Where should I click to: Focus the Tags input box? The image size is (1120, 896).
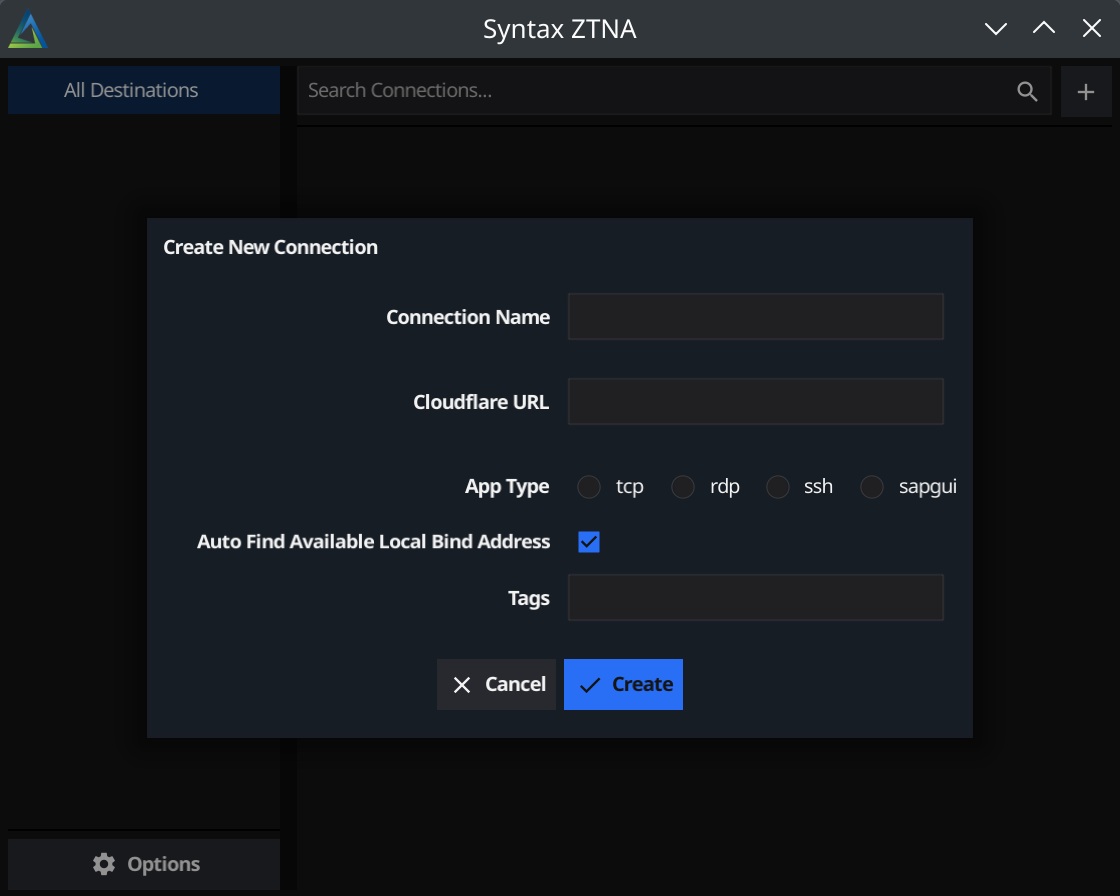point(755,598)
